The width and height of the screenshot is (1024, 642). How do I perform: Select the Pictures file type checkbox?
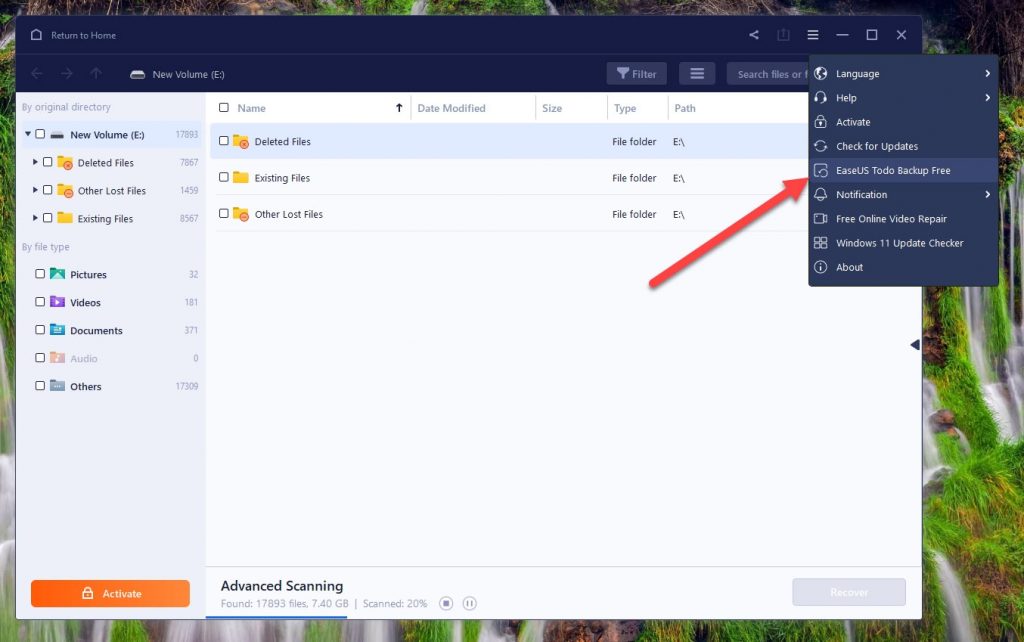point(41,274)
